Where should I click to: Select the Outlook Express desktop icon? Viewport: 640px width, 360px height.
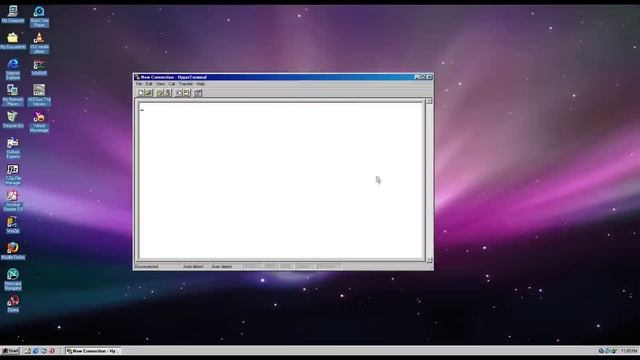(x=13, y=148)
